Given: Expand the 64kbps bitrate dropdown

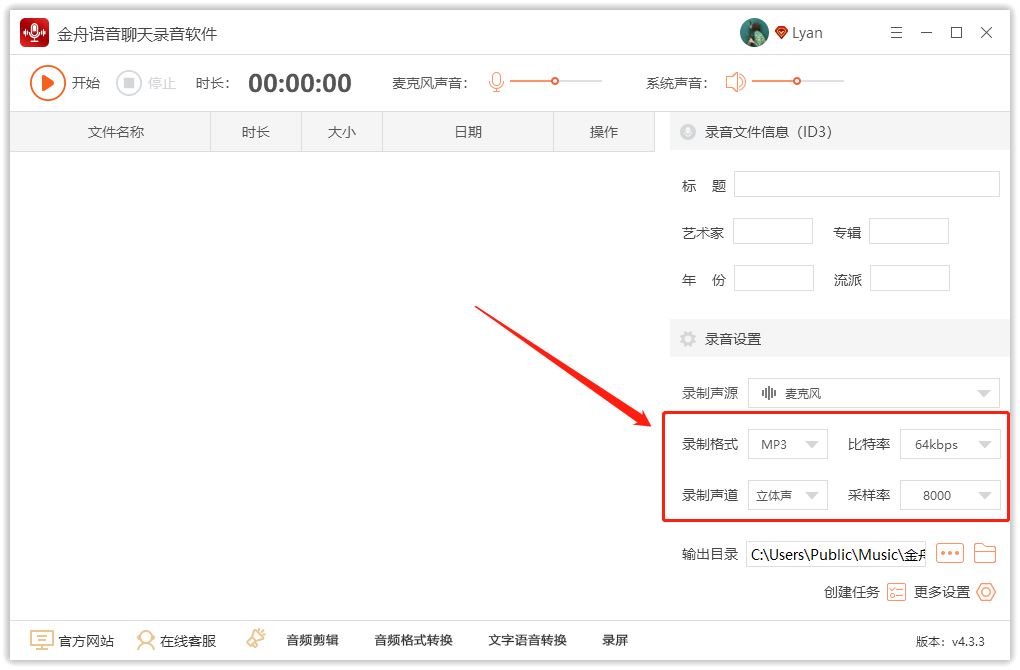Looking at the screenshot, I should [949, 444].
